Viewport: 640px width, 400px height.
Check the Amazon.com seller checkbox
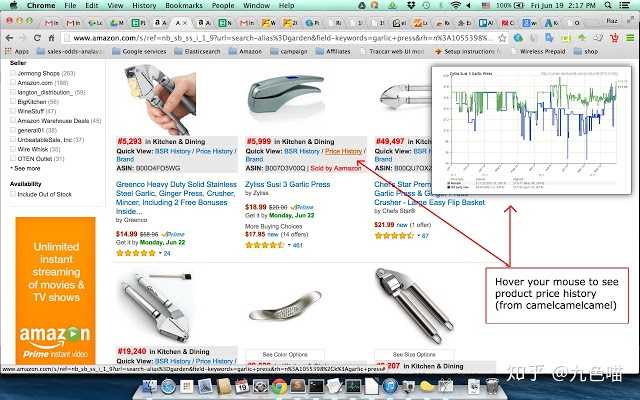point(13,82)
